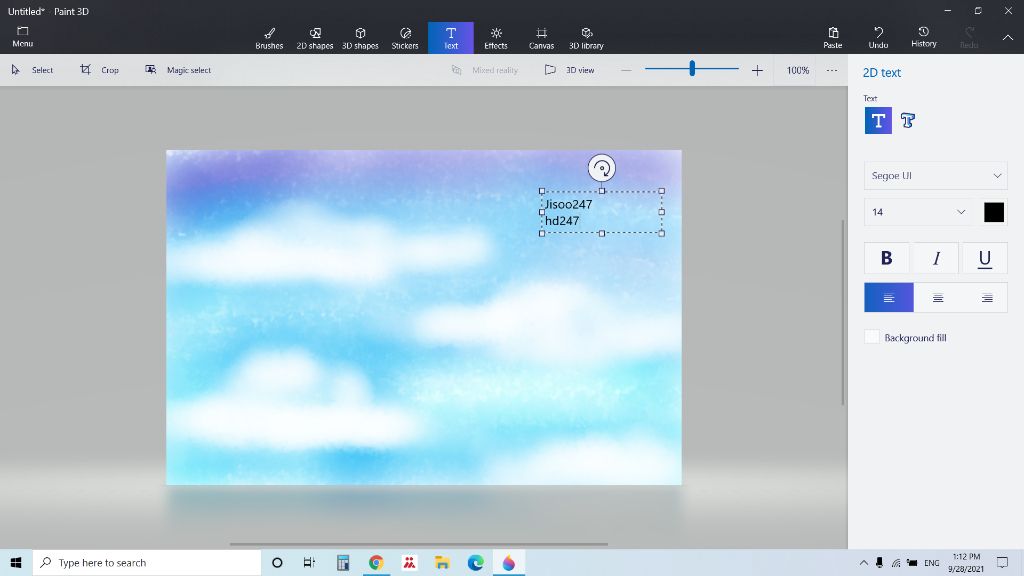The image size is (1024, 576).
Task: Switch to the 3D text mode icon
Action: tap(908, 121)
